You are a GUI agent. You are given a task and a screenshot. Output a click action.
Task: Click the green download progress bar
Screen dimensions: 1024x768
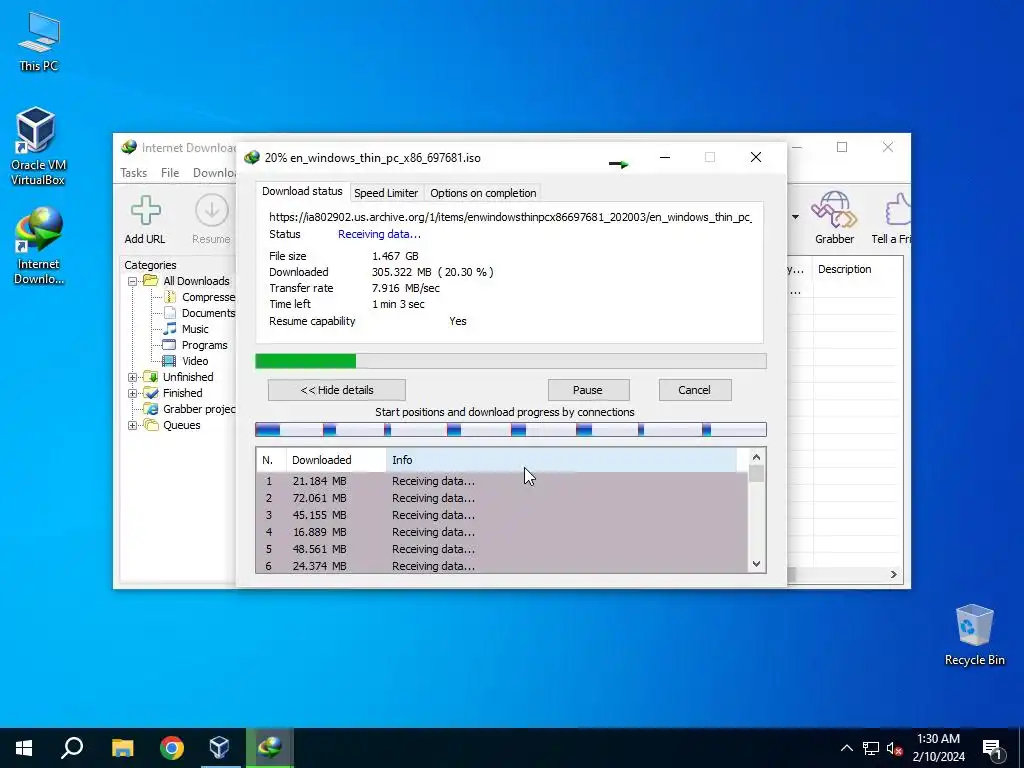(511, 361)
